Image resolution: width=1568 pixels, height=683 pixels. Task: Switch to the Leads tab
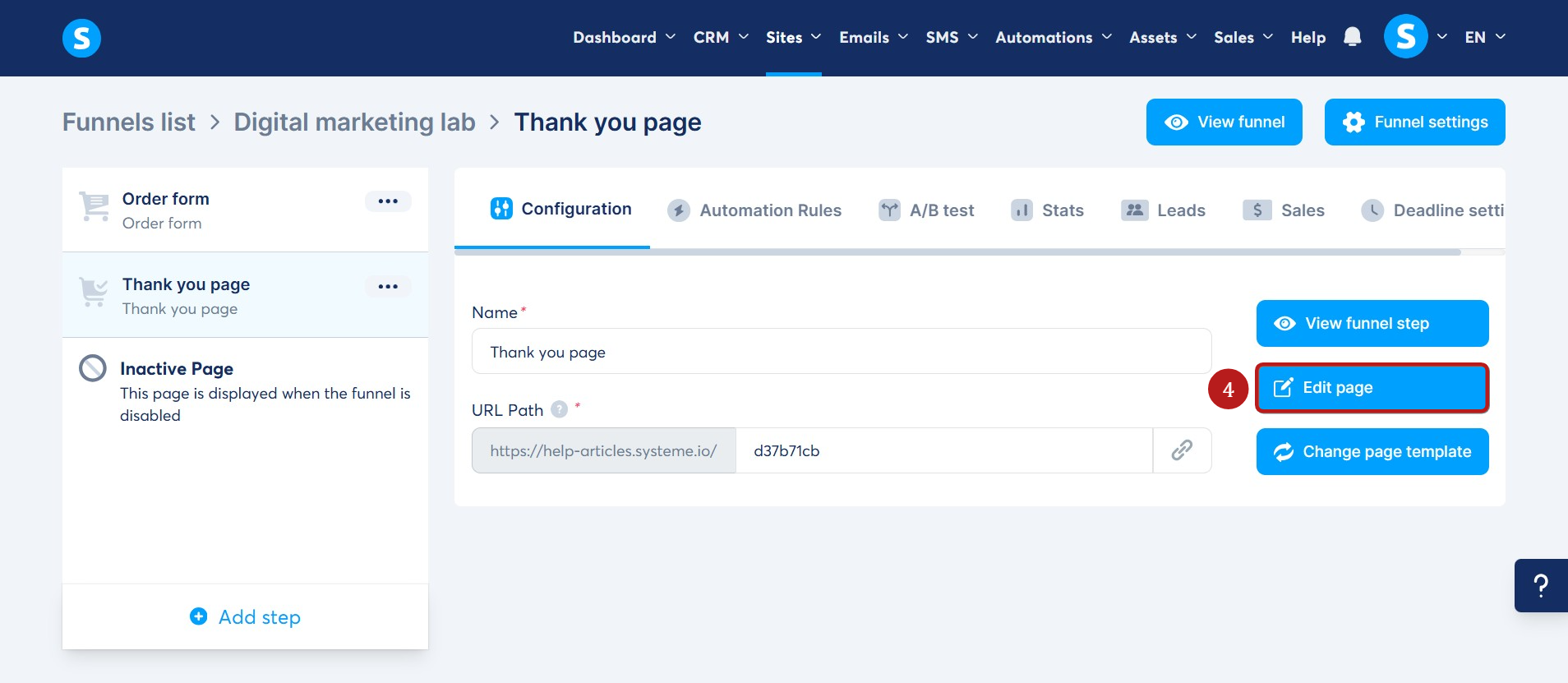click(x=1163, y=210)
